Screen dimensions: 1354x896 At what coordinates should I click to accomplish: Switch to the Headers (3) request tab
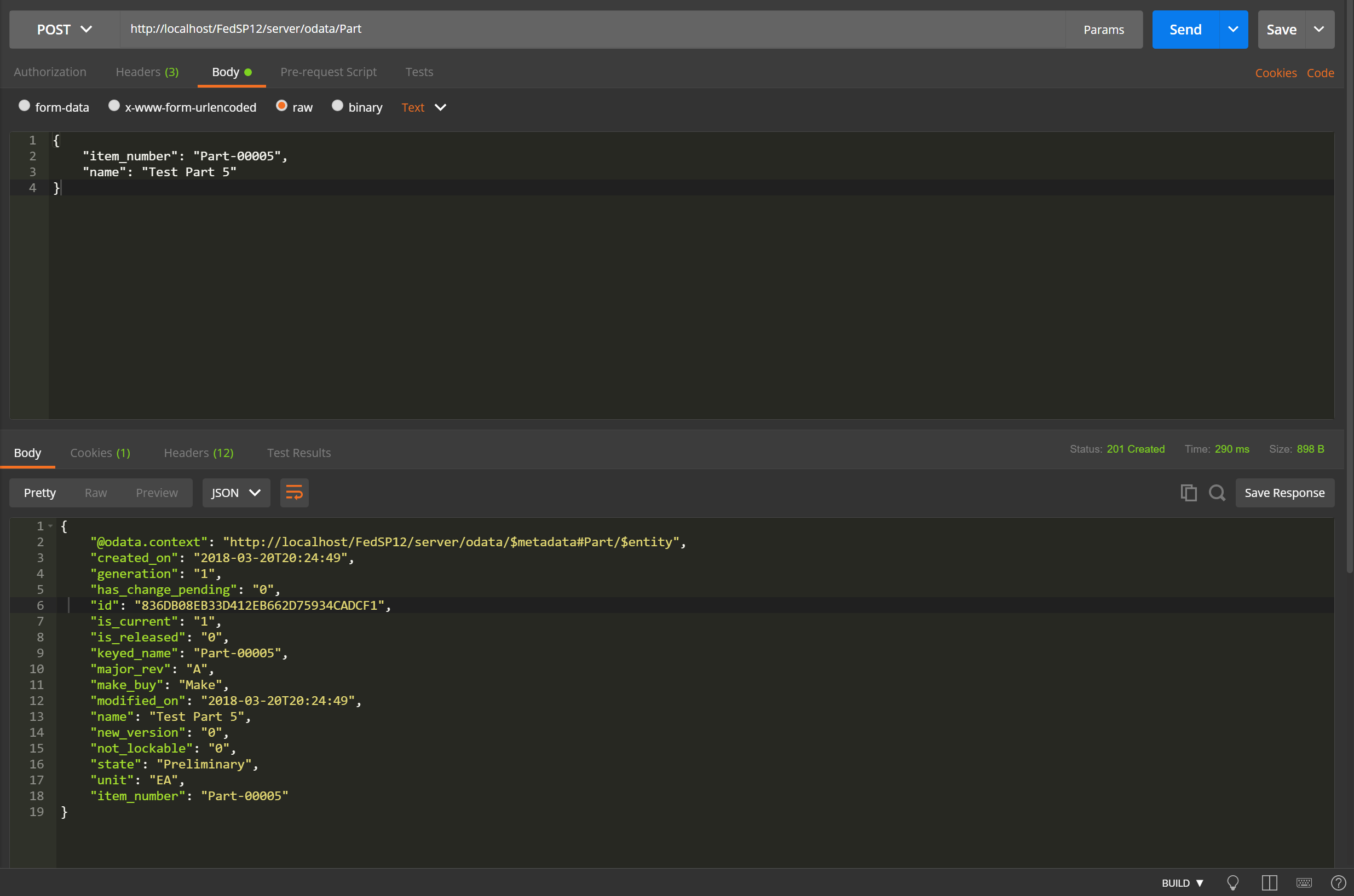pyautogui.click(x=147, y=72)
